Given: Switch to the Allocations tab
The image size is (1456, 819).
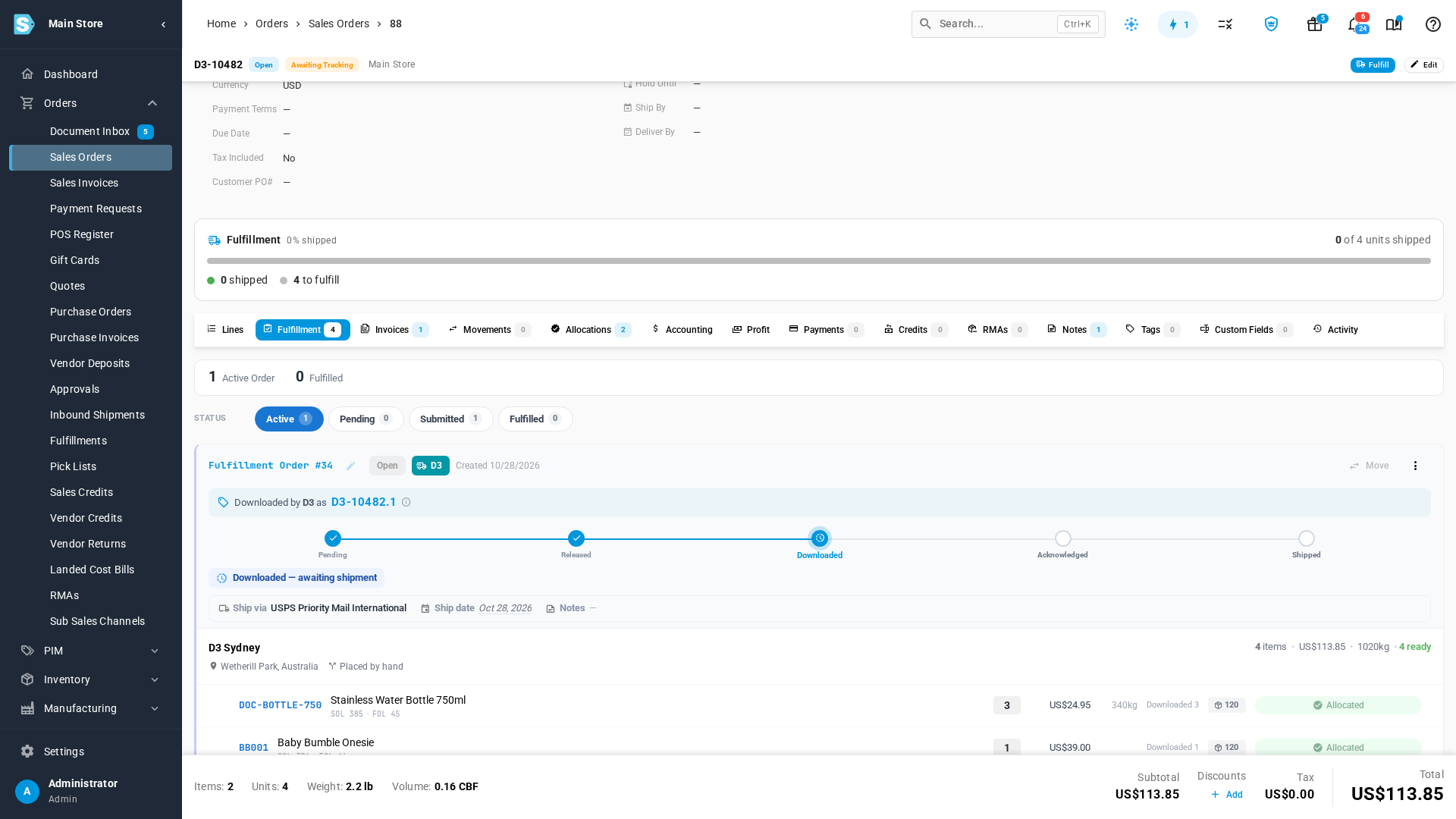Looking at the screenshot, I should tap(591, 330).
